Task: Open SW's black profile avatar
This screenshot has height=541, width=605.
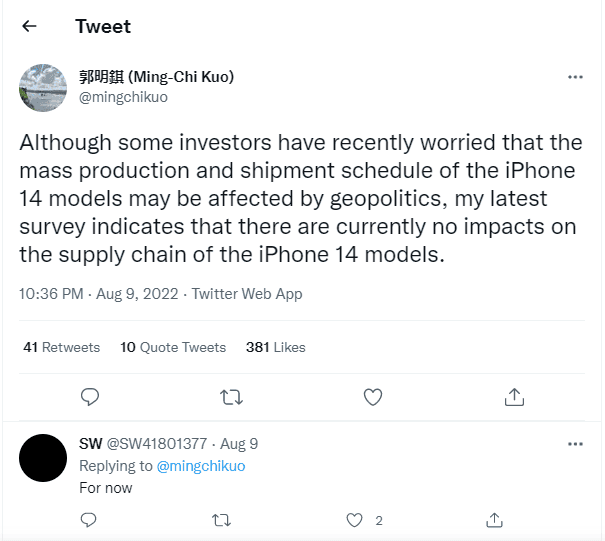Action: [x=43, y=459]
